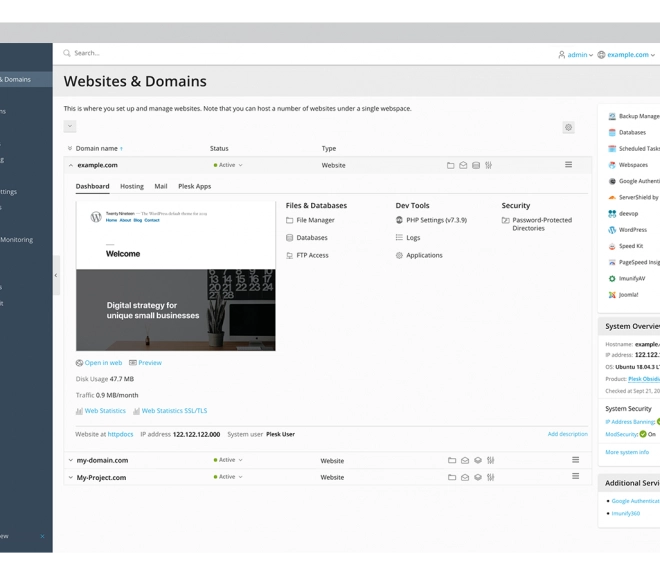The height and width of the screenshot is (577, 660).
Task: Open ServerShield from right panel
Action: (x=633, y=197)
